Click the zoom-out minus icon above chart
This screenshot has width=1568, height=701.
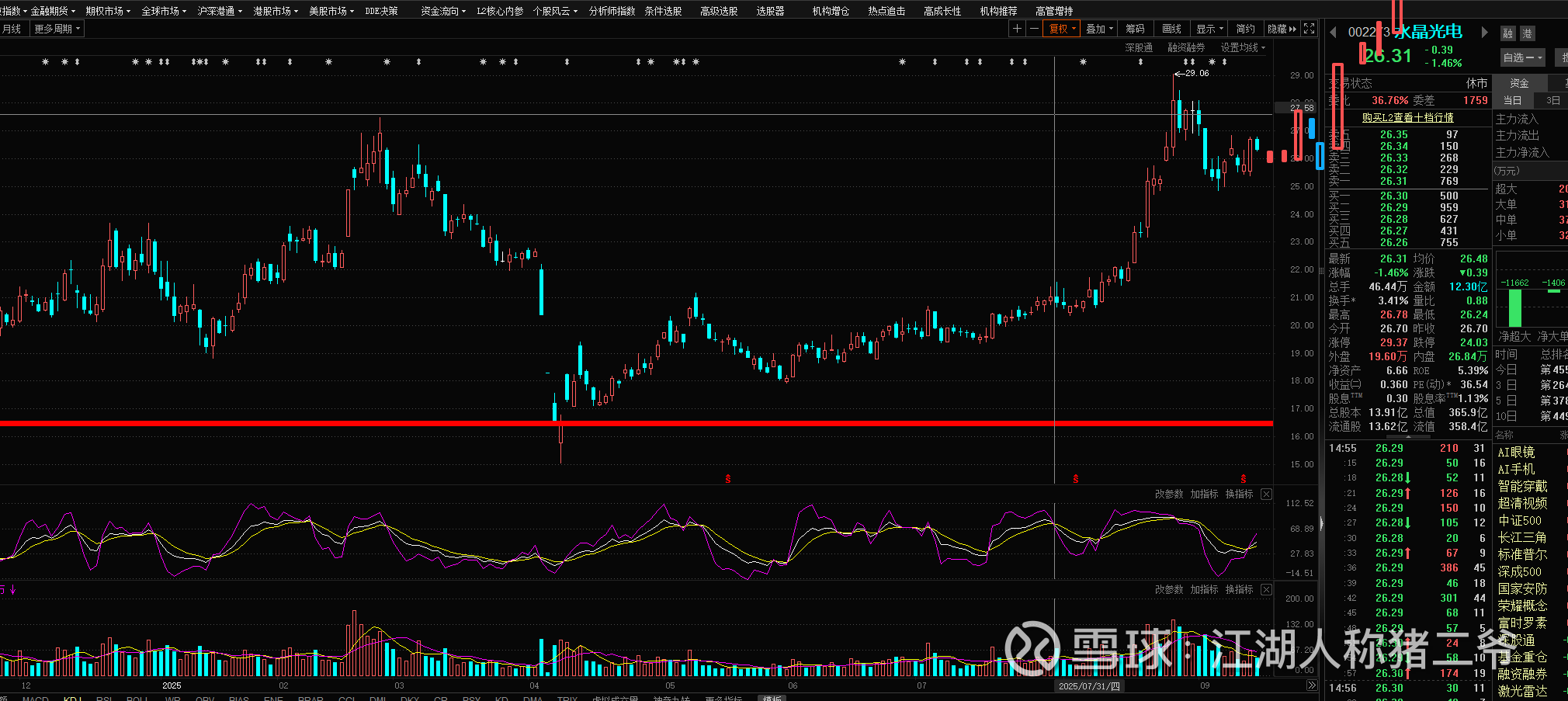point(1034,29)
